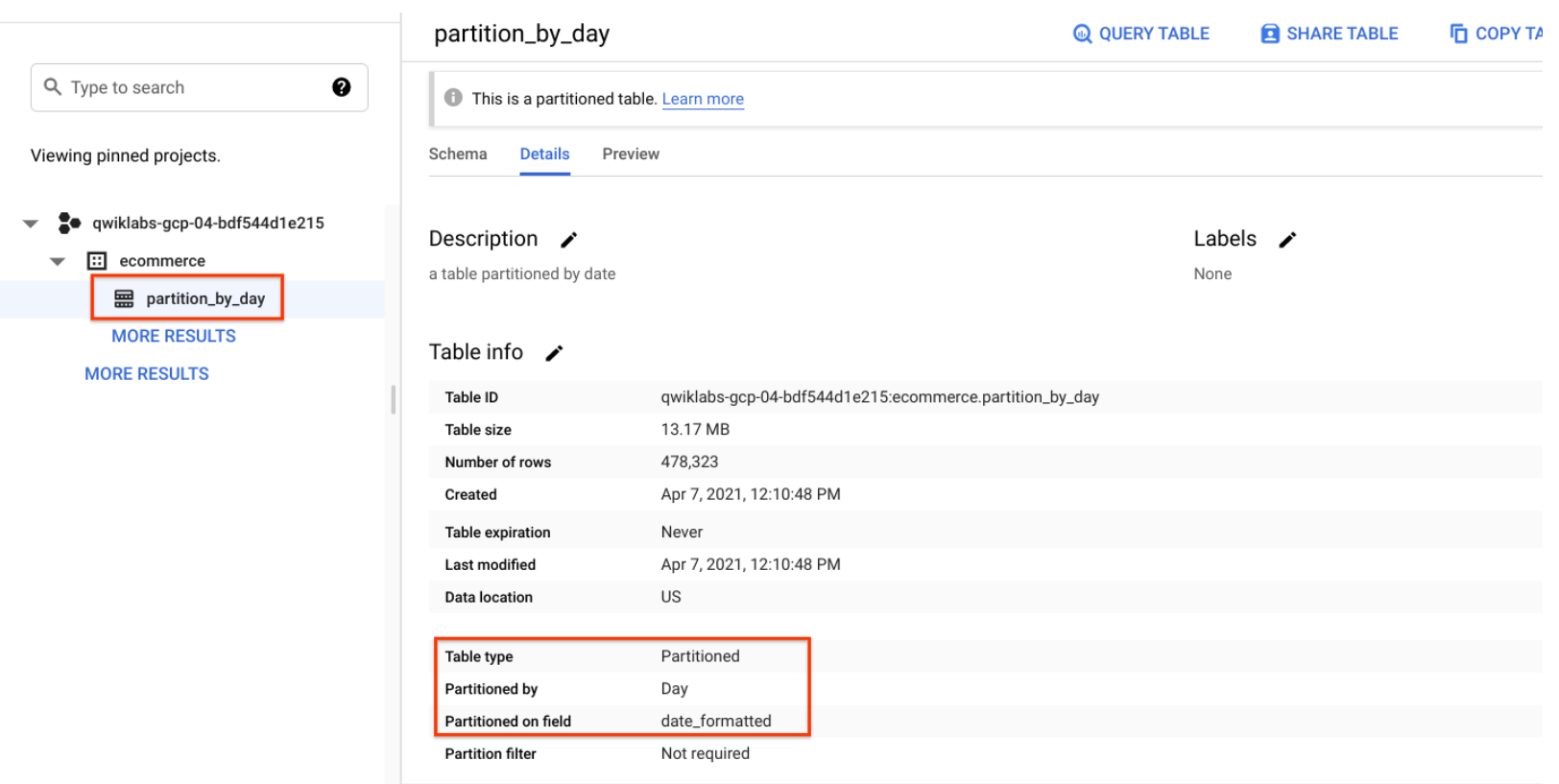The width and height of the screenshot is (1559, 784).
Task: Edit Table info using pencil icon
Action: click(x=554, y=353)
